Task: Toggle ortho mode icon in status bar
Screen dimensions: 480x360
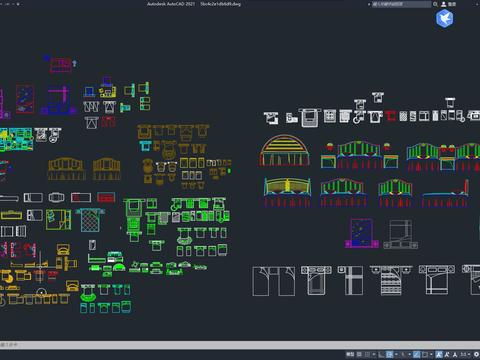Action: [380, 354]
